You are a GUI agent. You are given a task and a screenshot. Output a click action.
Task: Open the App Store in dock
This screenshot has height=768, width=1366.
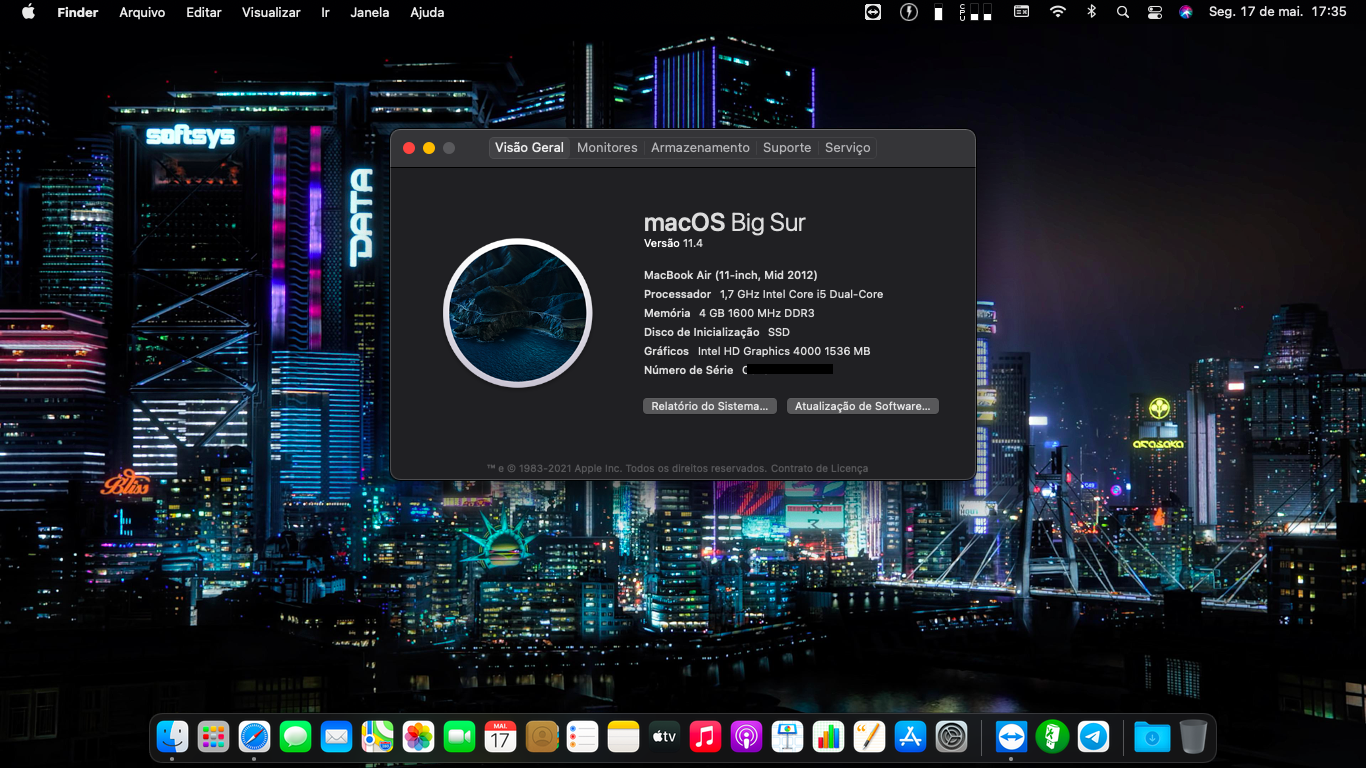click(x=910, y=737)
